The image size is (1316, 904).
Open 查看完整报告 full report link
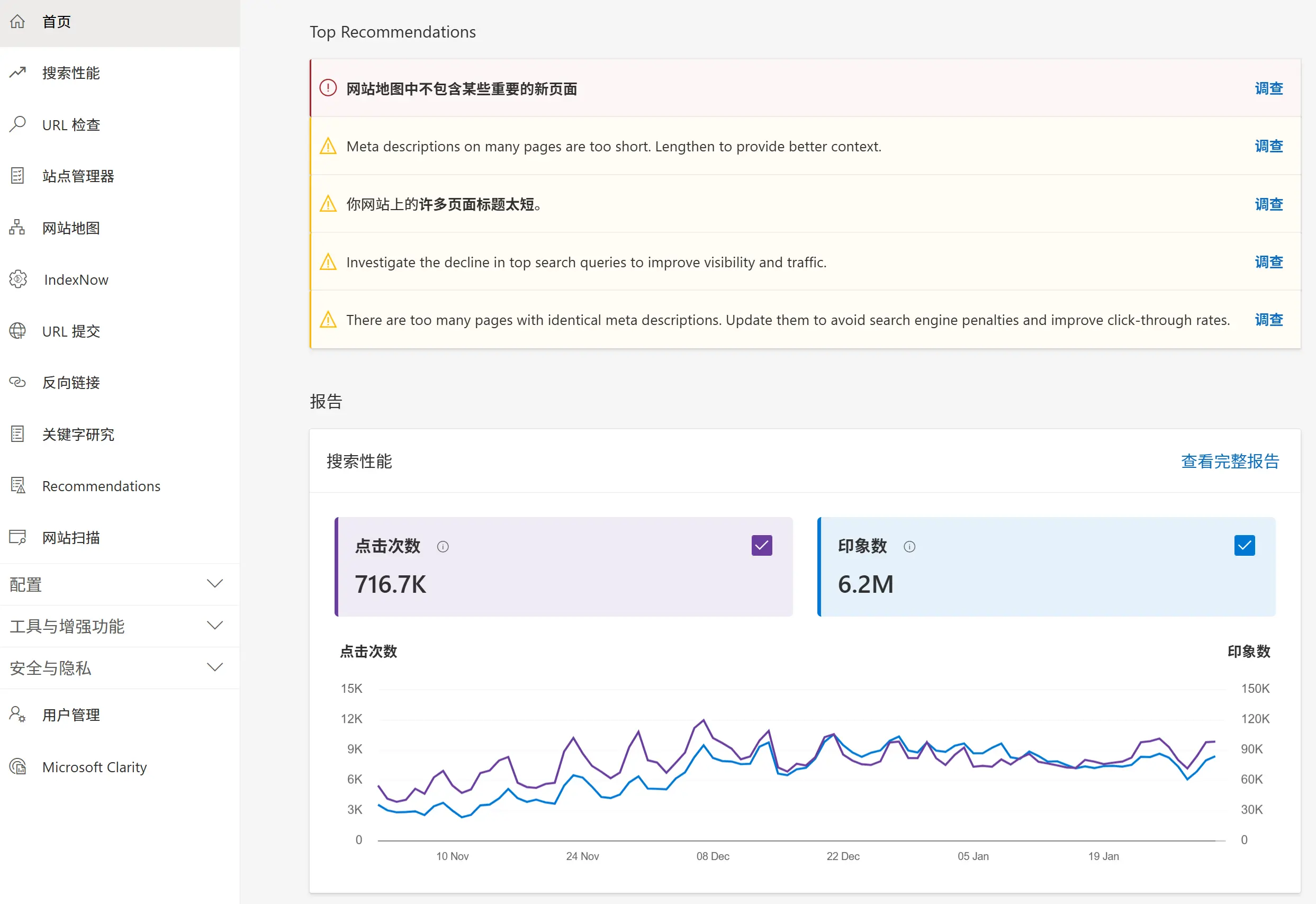tap(1230, 462)
